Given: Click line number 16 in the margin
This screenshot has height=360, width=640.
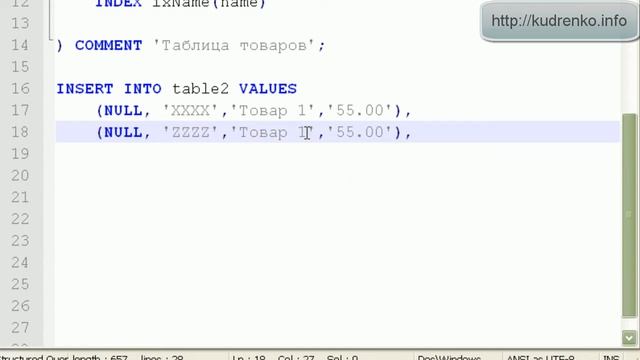Looking at the screenshot, I should click(20, 89).
